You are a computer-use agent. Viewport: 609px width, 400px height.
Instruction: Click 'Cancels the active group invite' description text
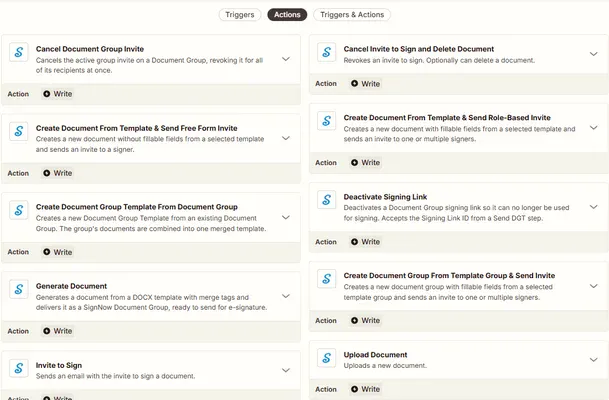[149, 65]
